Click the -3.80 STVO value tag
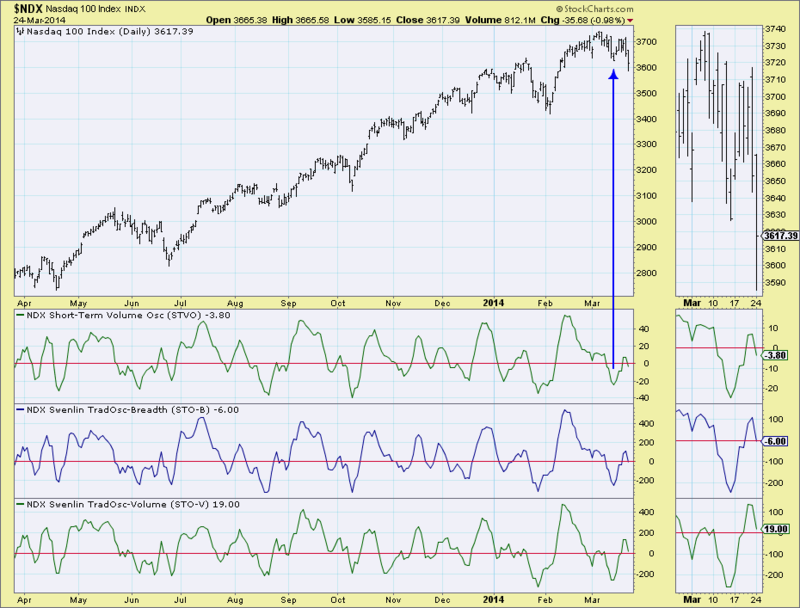 pos(774,356)
